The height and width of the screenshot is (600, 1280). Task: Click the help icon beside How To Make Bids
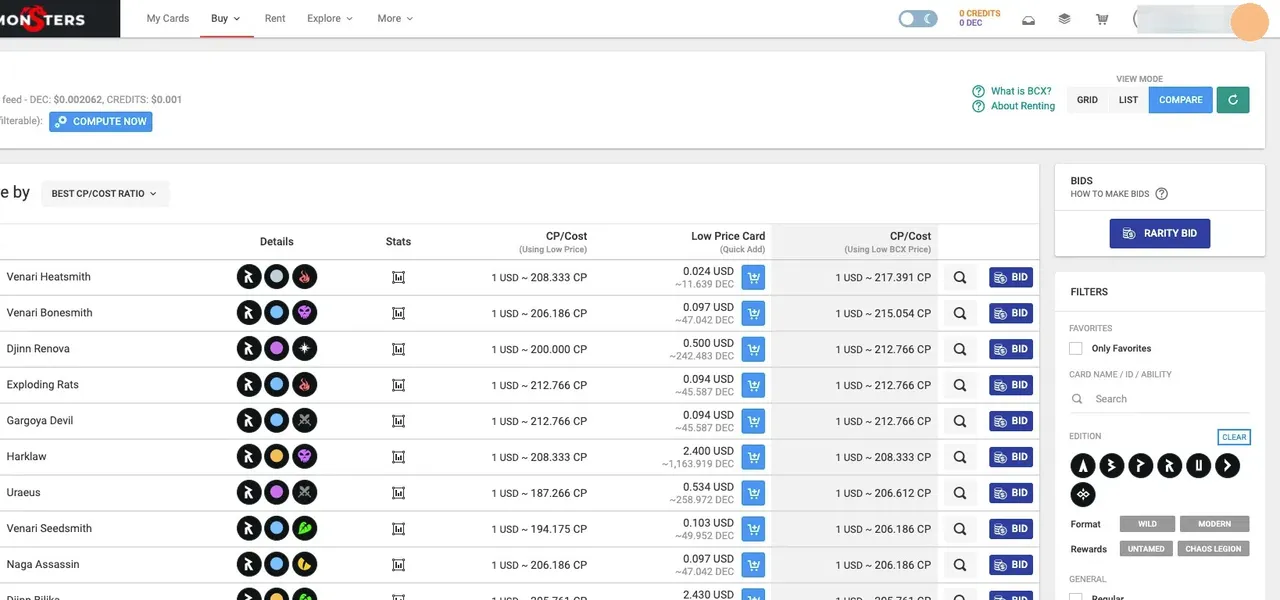point(1161,194)
